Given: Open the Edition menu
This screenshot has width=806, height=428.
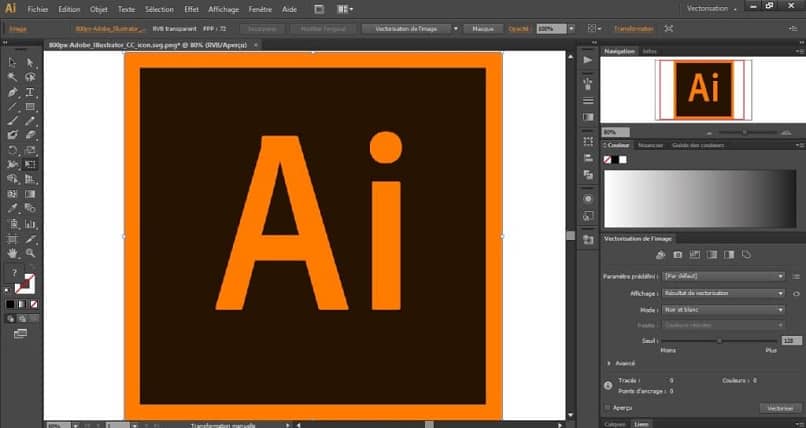Looking at the screenshot, I should tap(69, 9).
